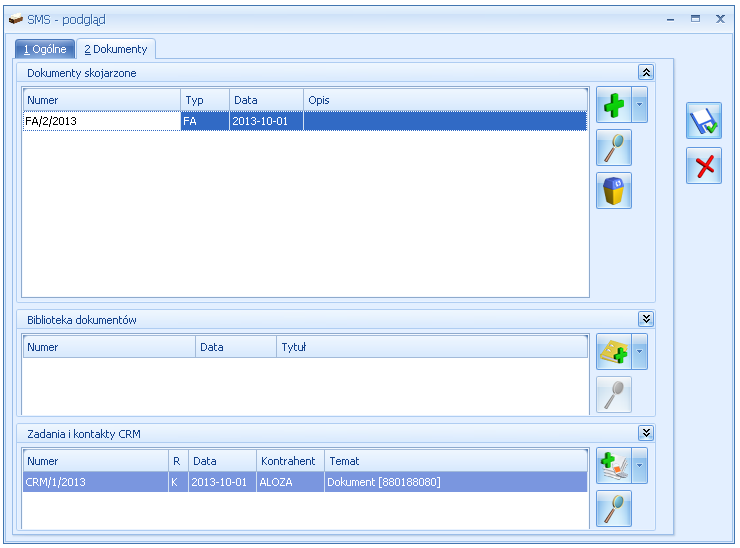
Task: Click the 2013-10-01 date in the CRM/1/2013 row
Action: click(222, 482)
